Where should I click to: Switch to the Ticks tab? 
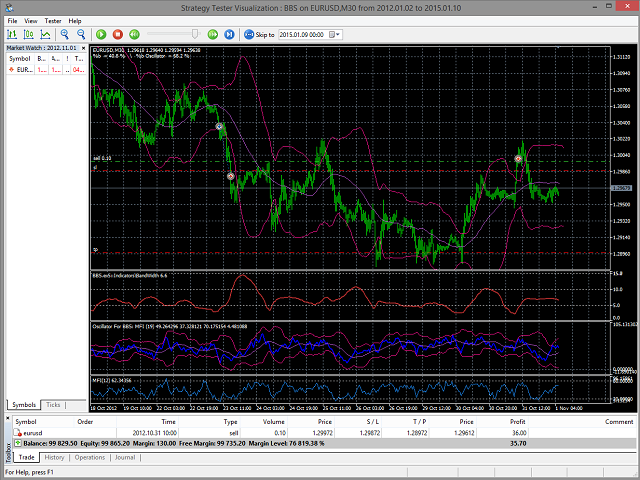[53, 405]
